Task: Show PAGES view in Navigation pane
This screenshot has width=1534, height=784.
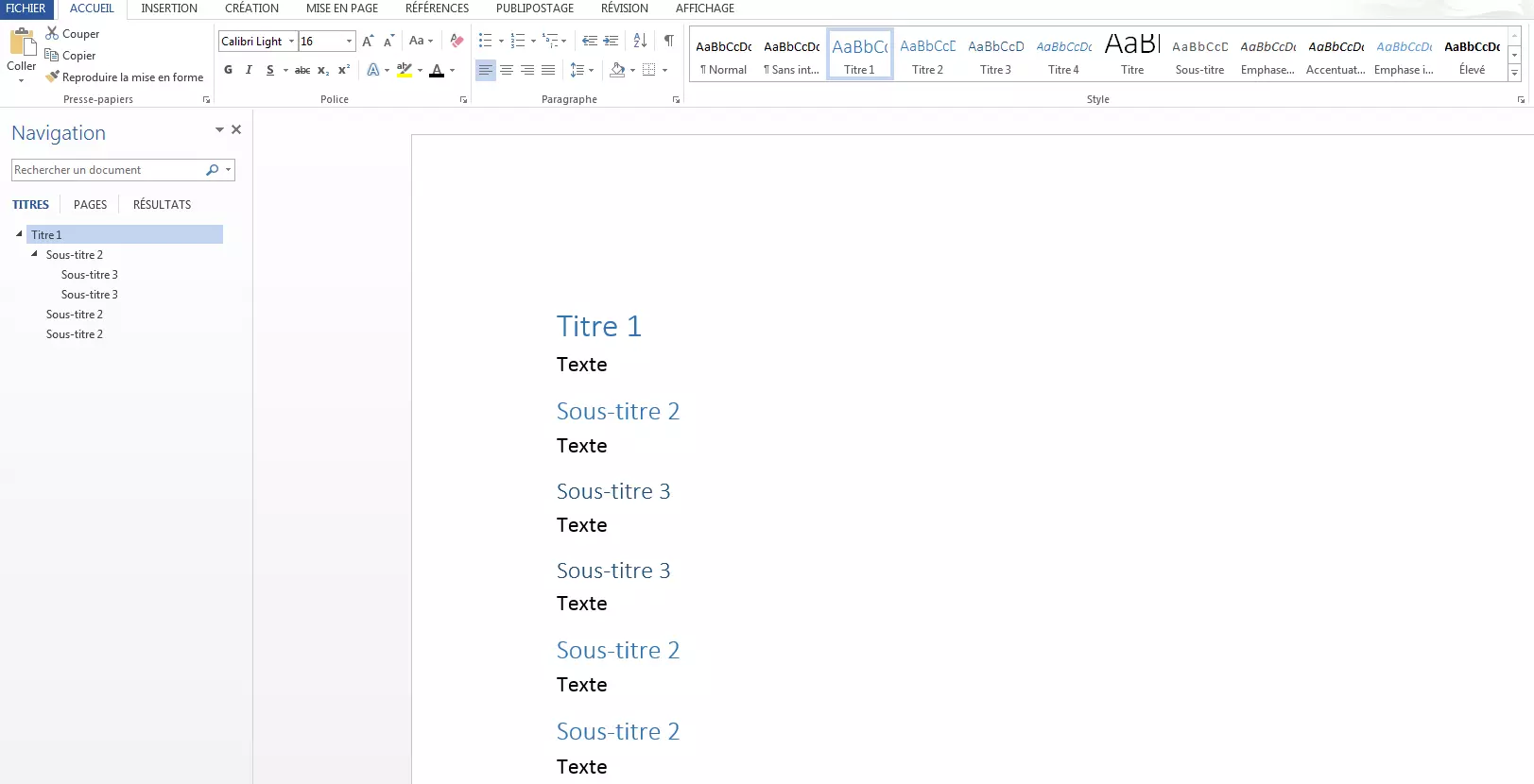Action: [x=91, y=205]
